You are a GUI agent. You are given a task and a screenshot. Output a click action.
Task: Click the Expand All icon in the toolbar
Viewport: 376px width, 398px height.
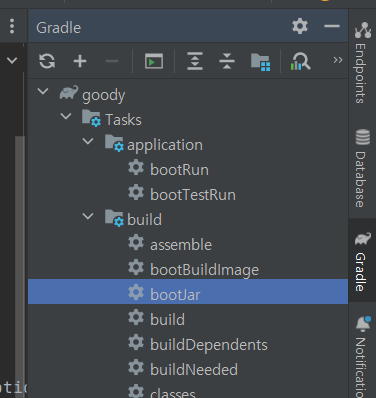(x=195, y=61)
